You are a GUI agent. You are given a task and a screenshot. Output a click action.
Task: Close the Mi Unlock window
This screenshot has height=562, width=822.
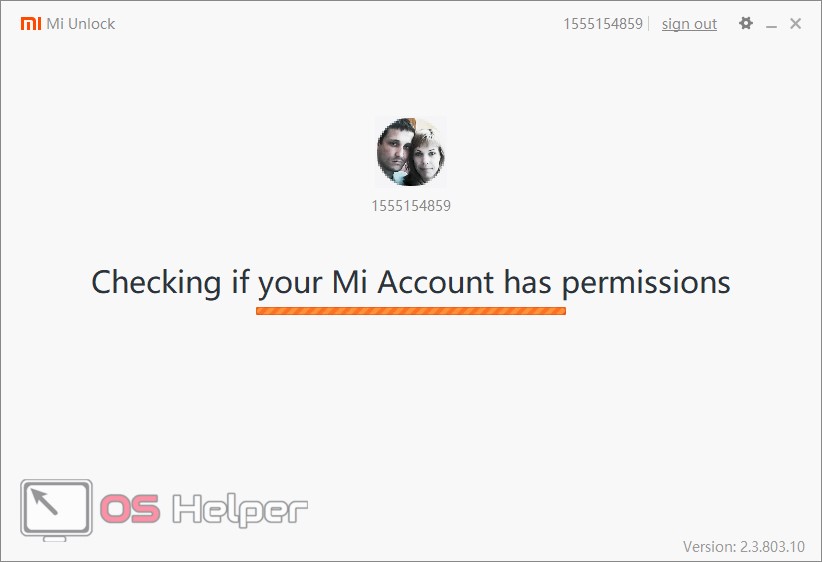point(795,24)
